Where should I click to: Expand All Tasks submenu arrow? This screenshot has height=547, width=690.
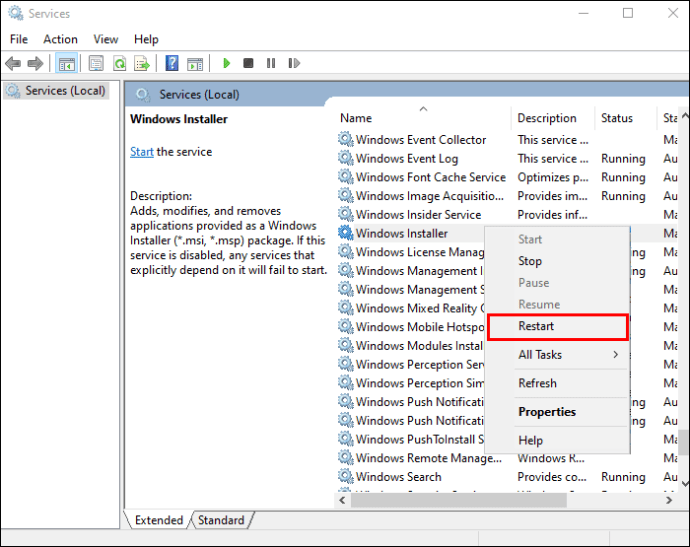click(616, 354)
